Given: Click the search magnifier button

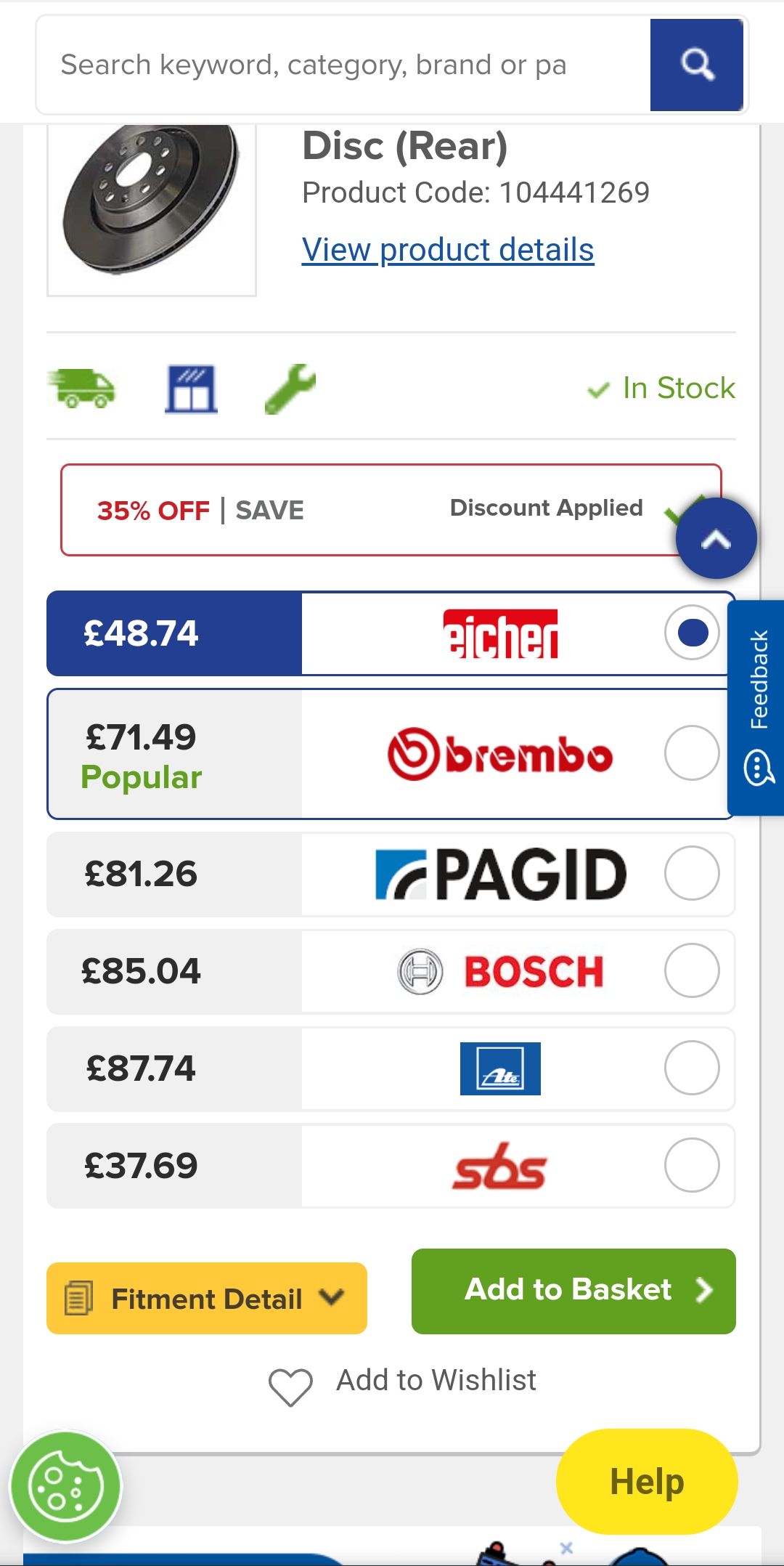Looking at the screenshot, I should [x=696, y=65].
